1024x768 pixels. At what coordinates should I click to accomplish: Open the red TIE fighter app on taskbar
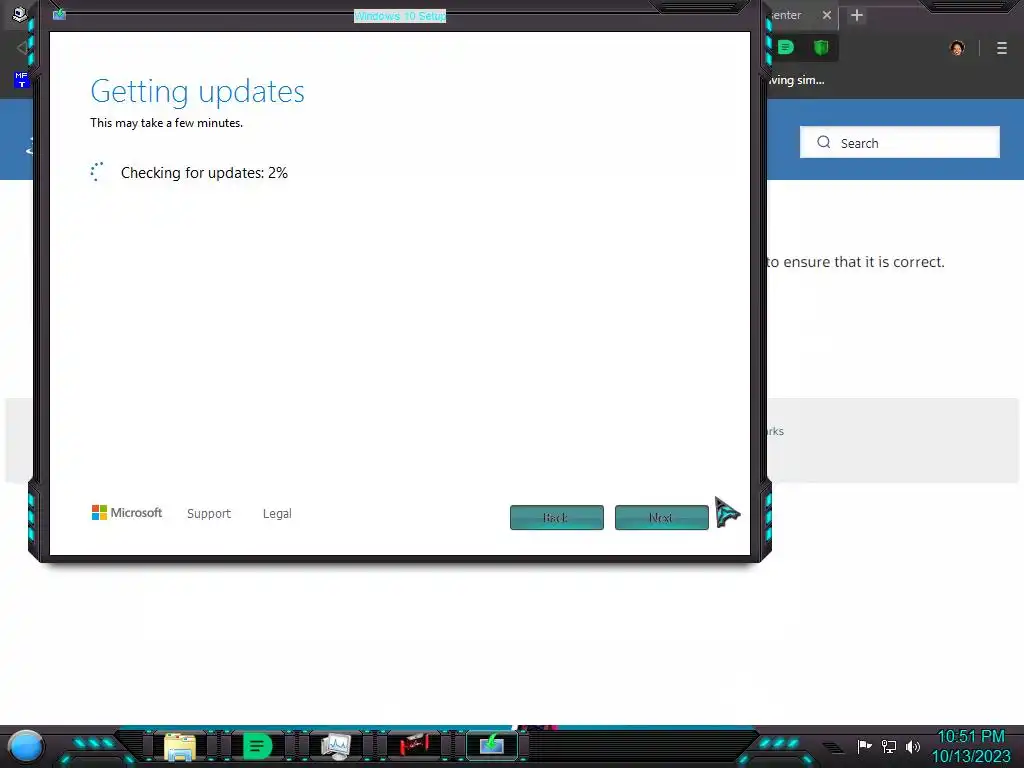pyautogui.click(x=414, y=745)
